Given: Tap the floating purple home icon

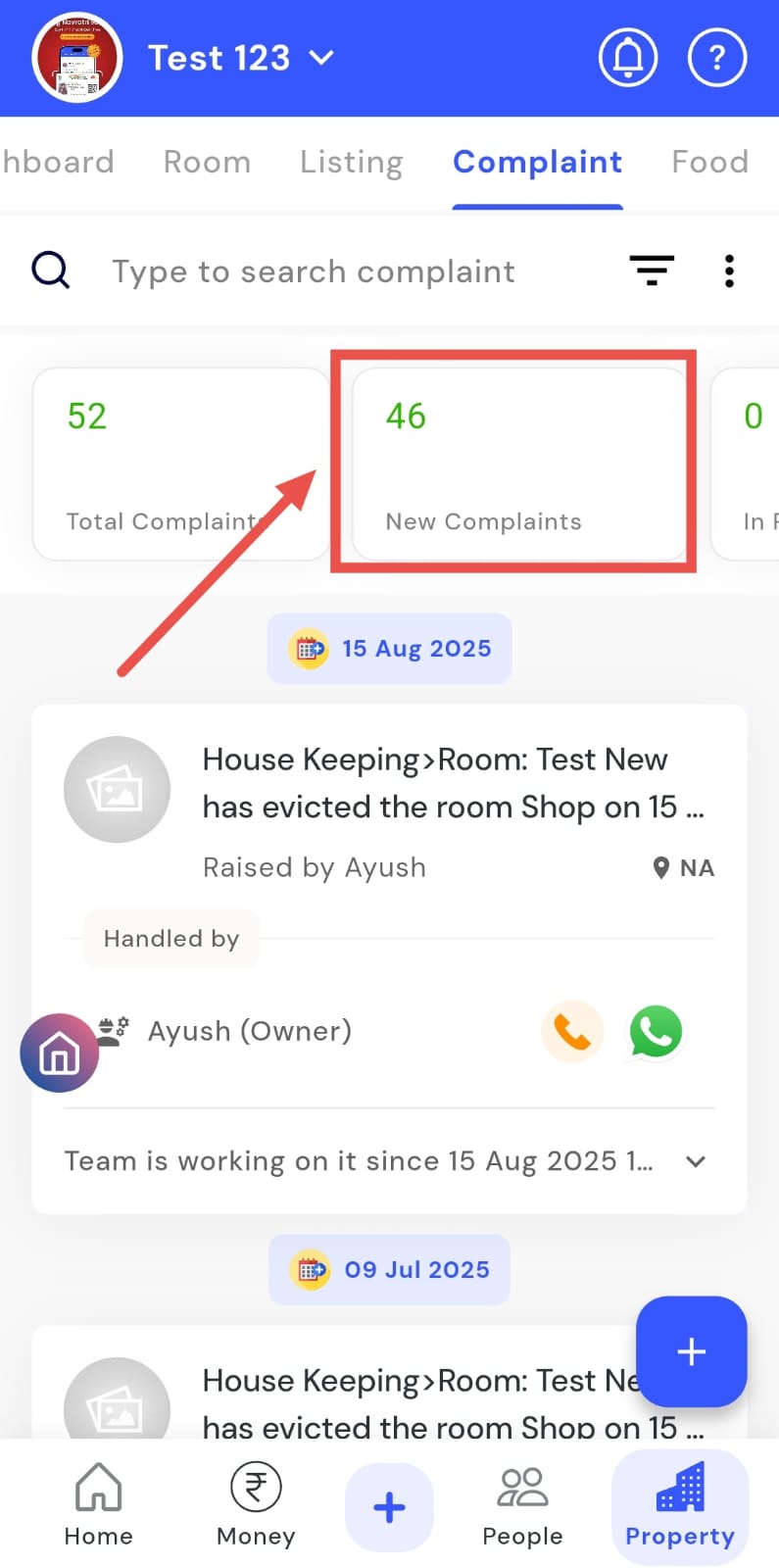Looking at the screenshot, I should coord(59,1053).
